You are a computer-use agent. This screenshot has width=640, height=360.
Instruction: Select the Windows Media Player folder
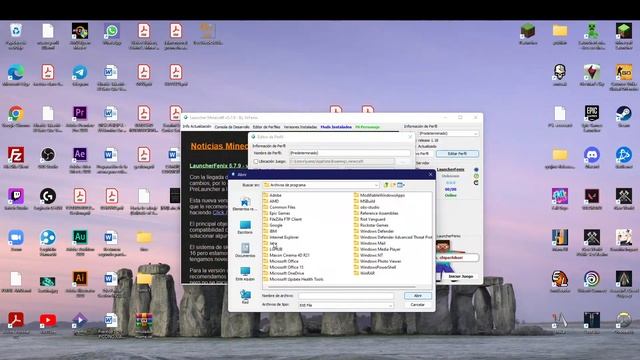(377, 249)
